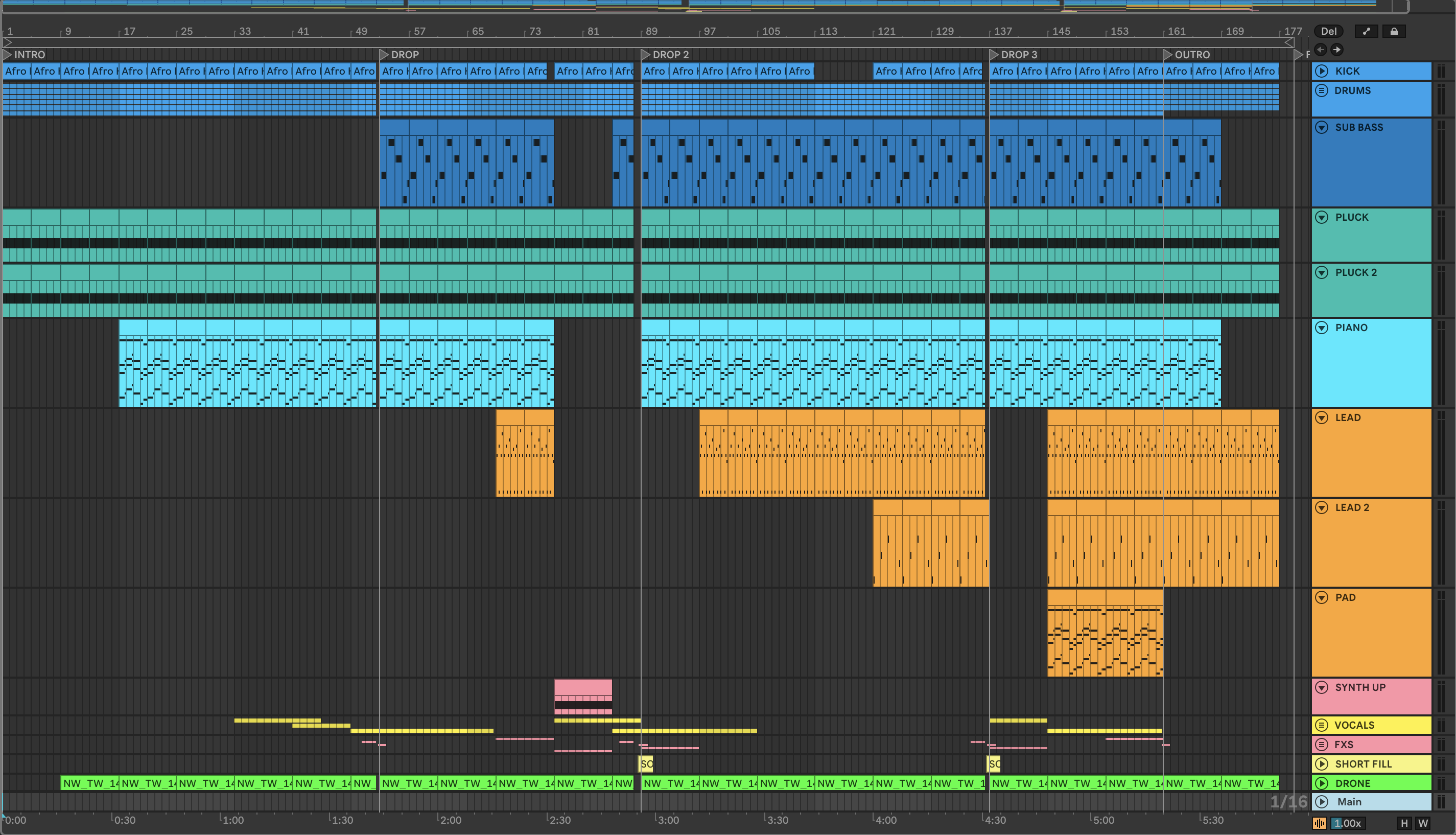Jump to next locator arrow
The height and width of the screenshot is (835, 1456).
click(1337, 50)
